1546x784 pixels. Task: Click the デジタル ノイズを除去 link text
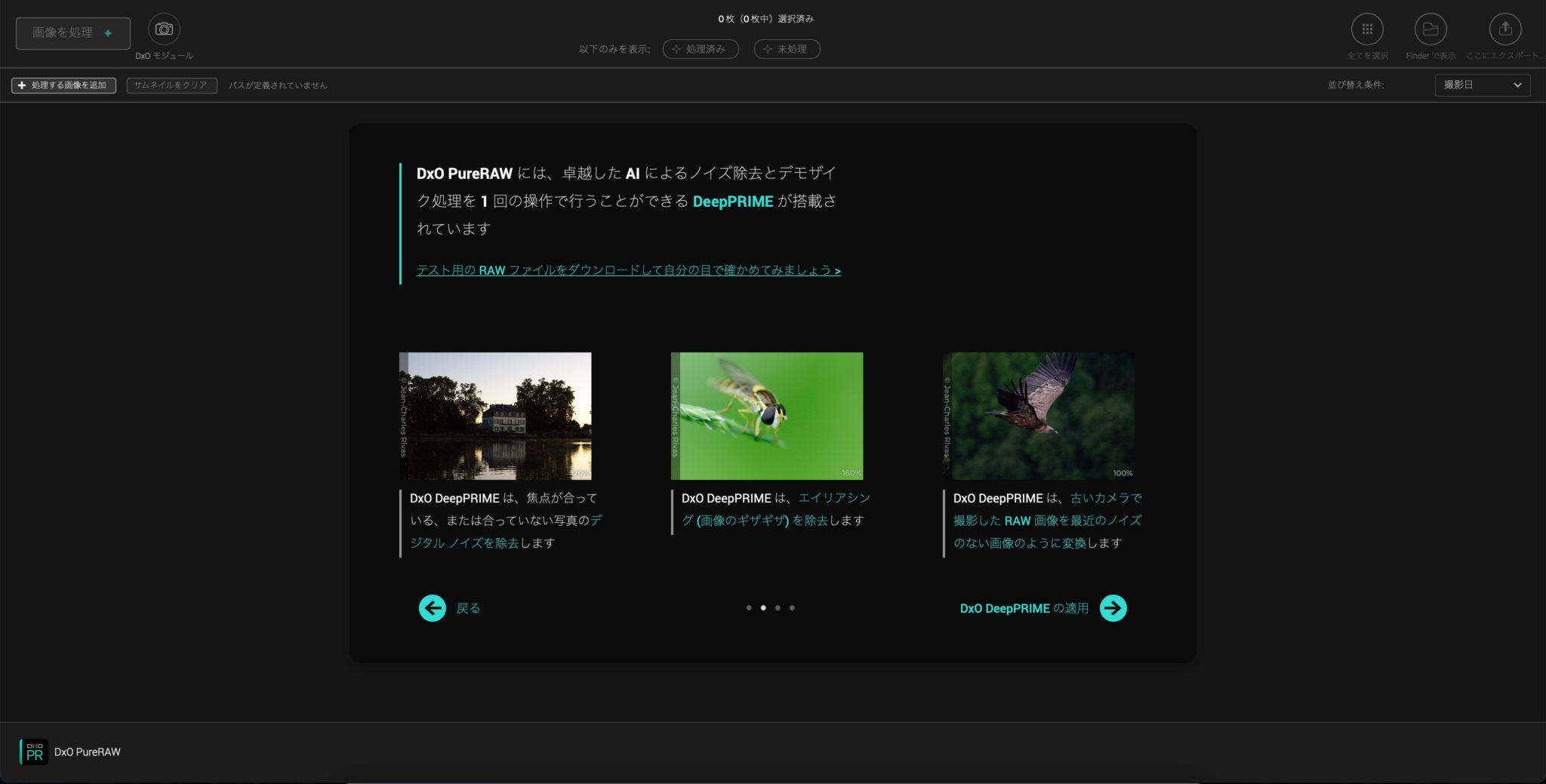click(x=507, y=531)
